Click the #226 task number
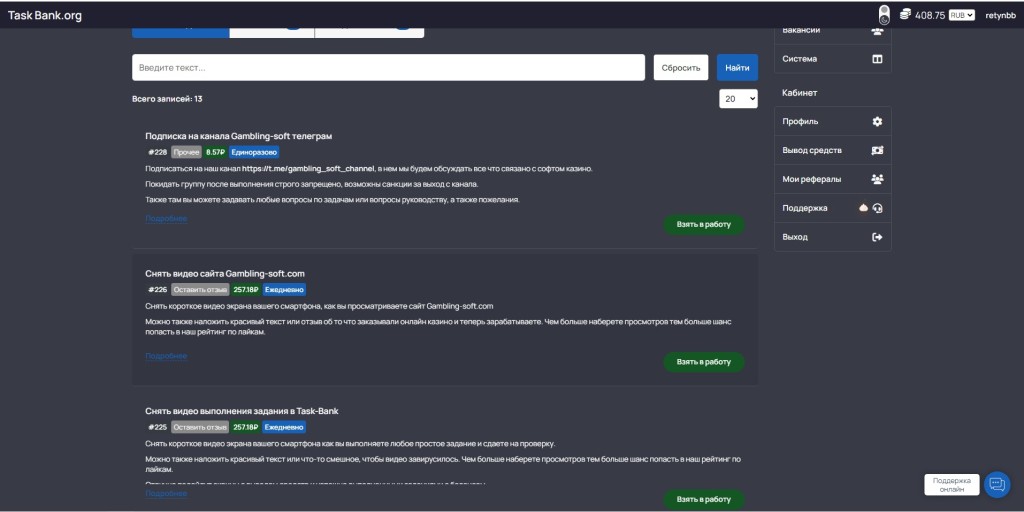This screenshot has width=1024, height=512. tap(157, 289)
